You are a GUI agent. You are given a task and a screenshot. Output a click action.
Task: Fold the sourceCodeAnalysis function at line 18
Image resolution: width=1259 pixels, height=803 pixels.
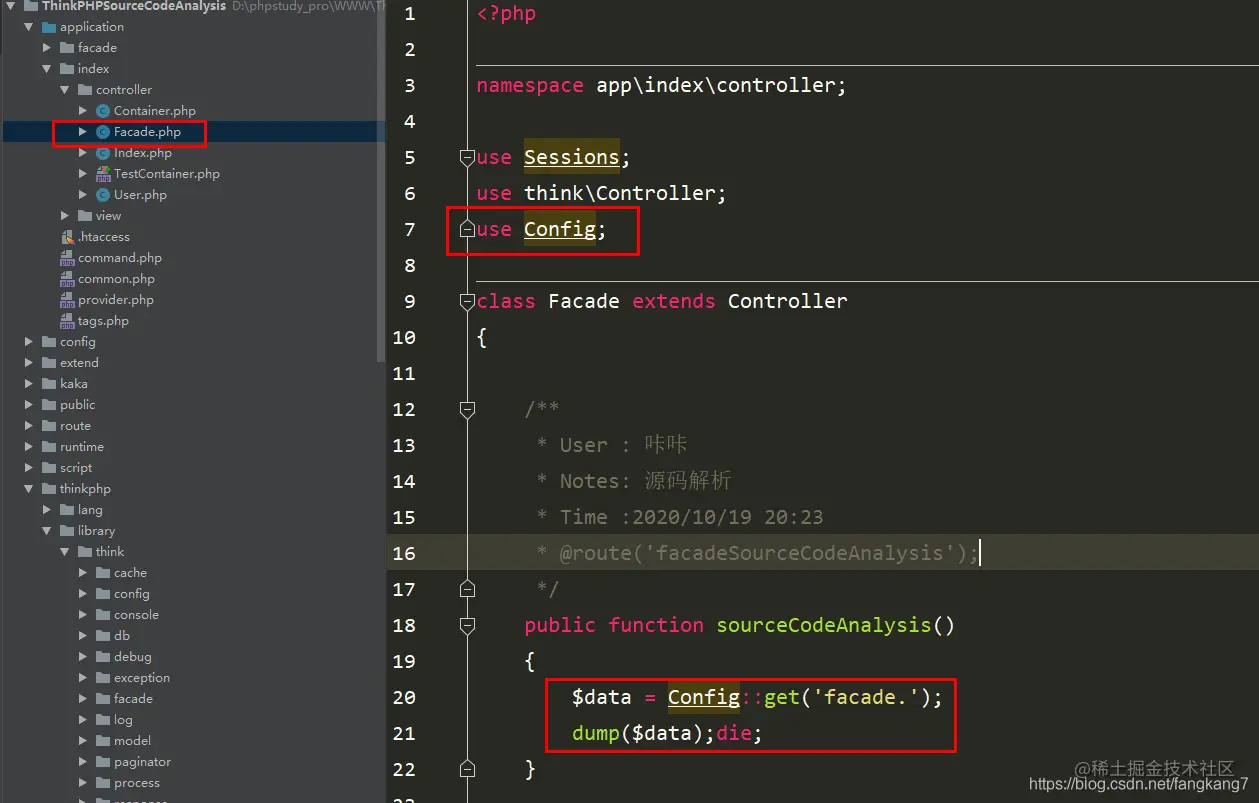[x=466, y=625]
